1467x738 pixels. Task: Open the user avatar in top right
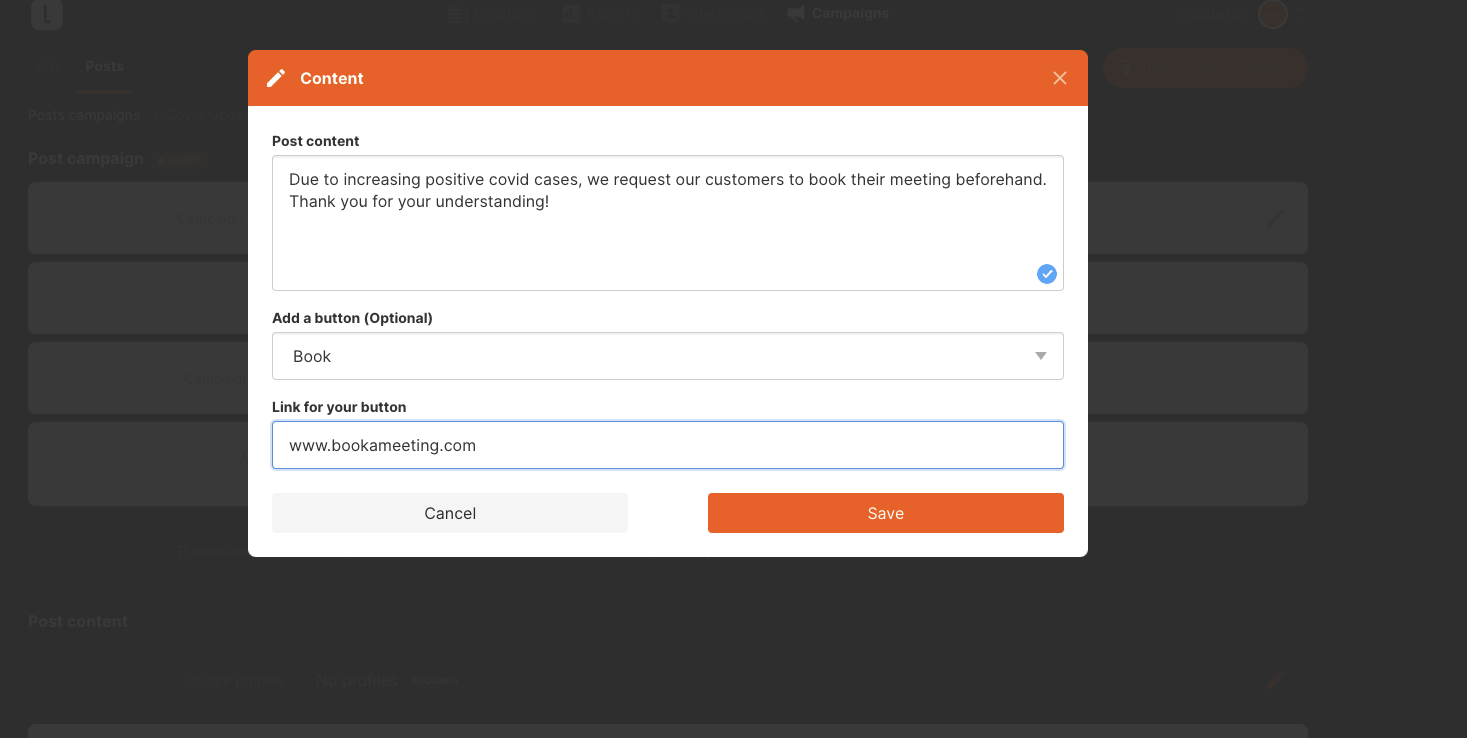1272,14
